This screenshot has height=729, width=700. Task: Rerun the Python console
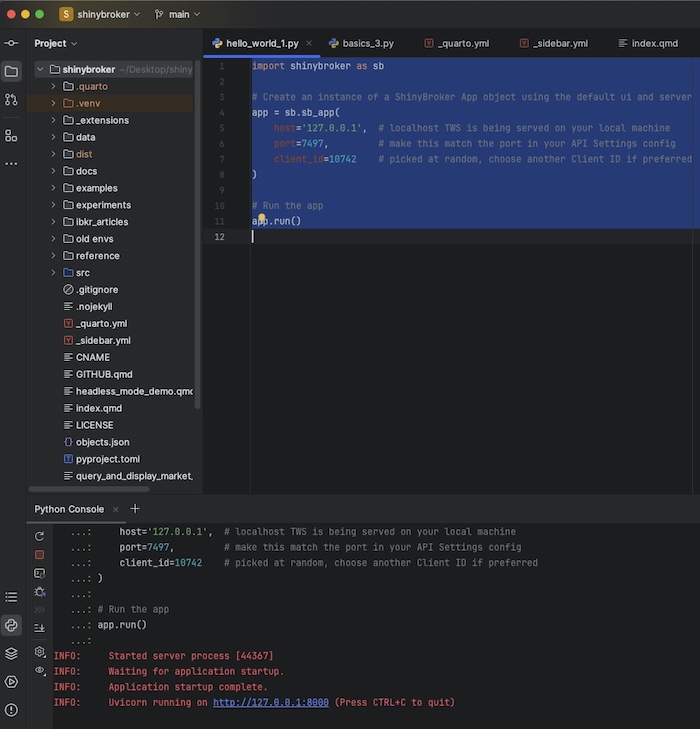coord(40,536)
